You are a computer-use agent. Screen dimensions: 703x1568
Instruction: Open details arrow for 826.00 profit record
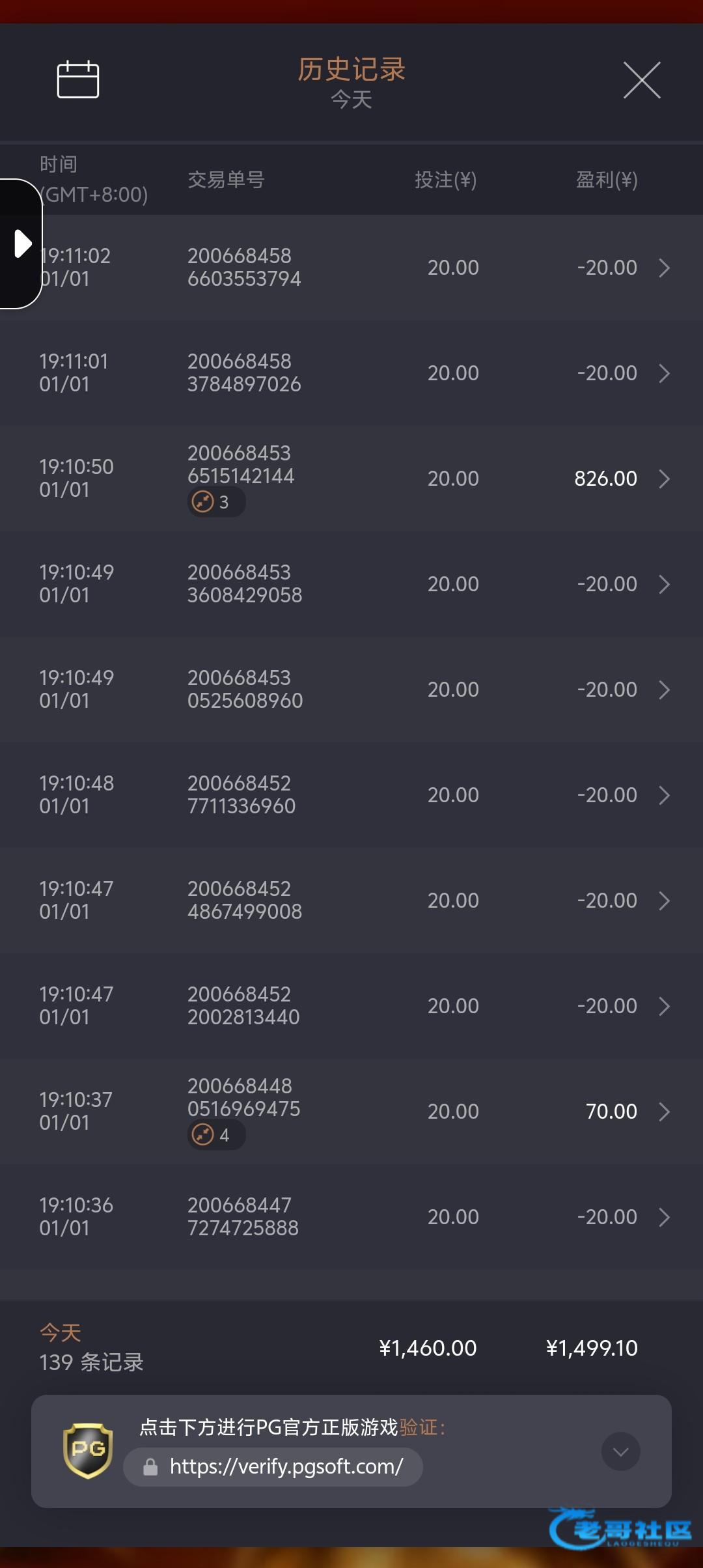click(664, 479)
